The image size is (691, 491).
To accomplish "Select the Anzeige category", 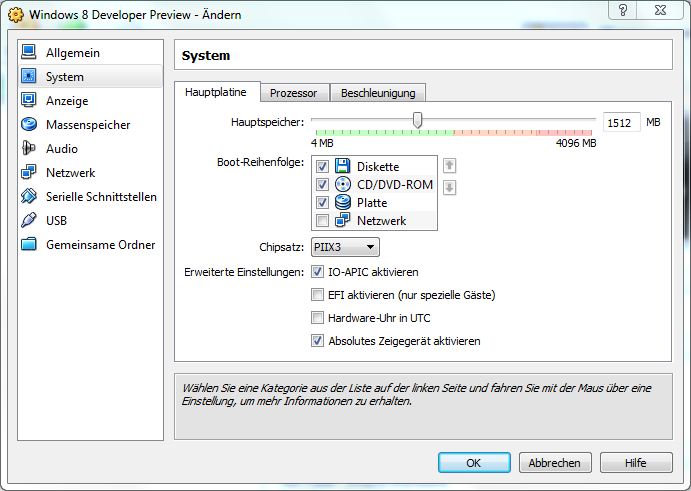I will (x=90, y=100).
